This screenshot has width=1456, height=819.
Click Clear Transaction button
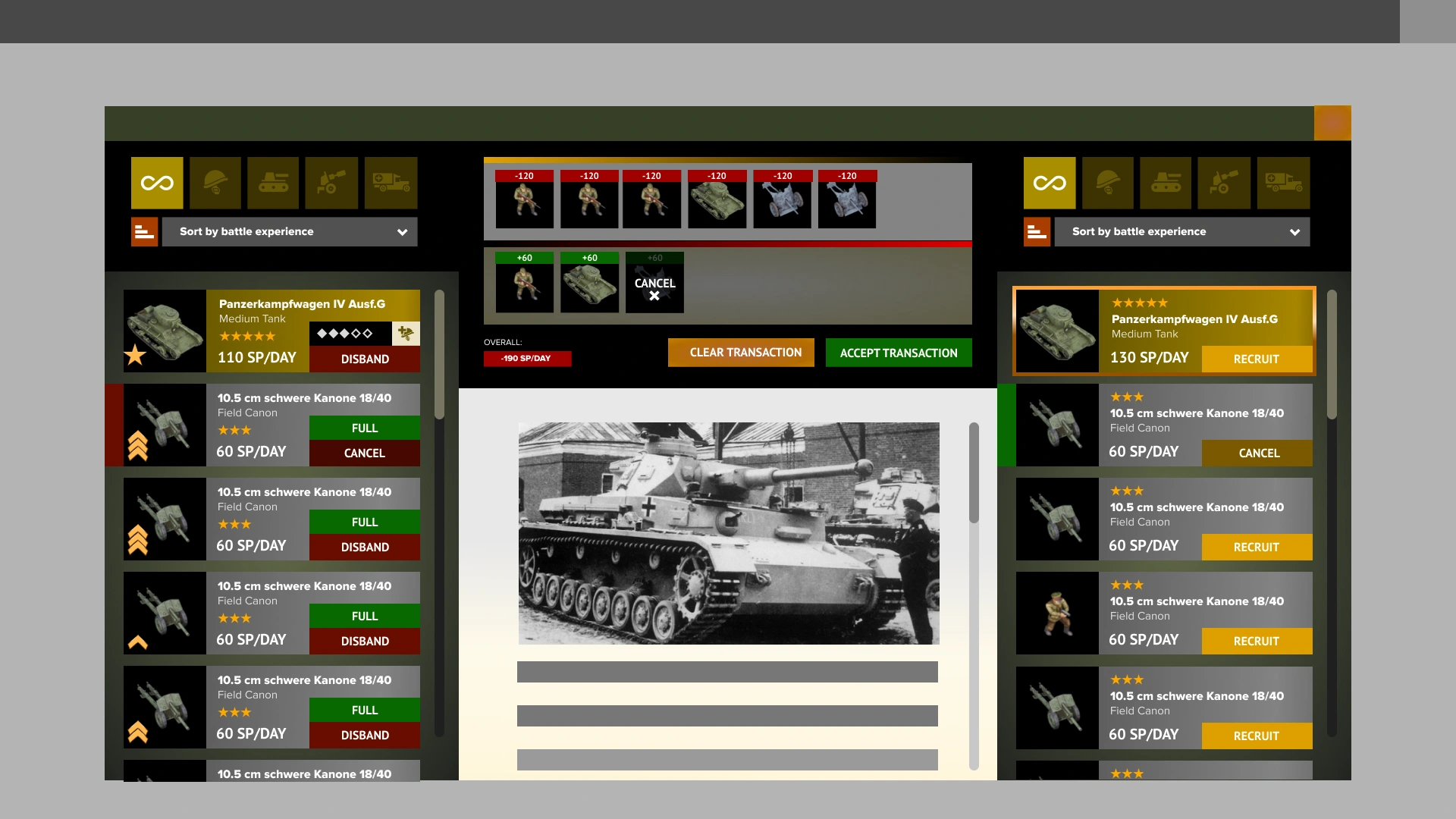[x=741, y=353]
